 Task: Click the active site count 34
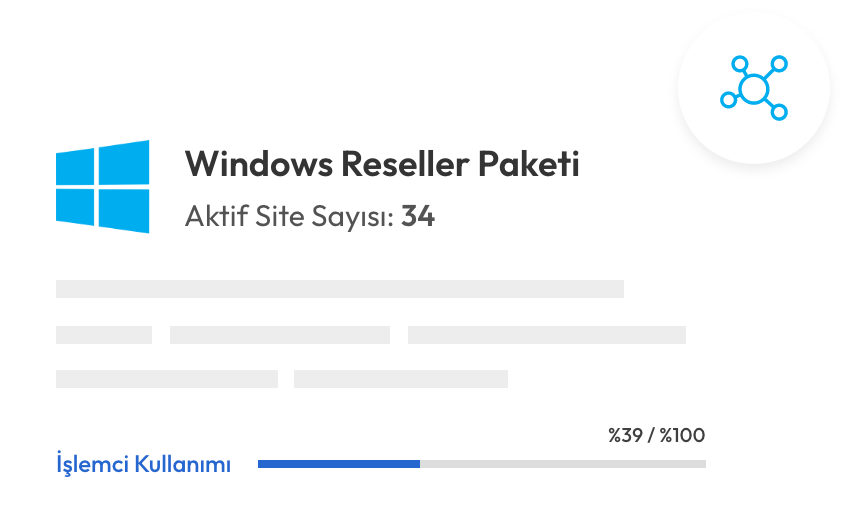418,216
